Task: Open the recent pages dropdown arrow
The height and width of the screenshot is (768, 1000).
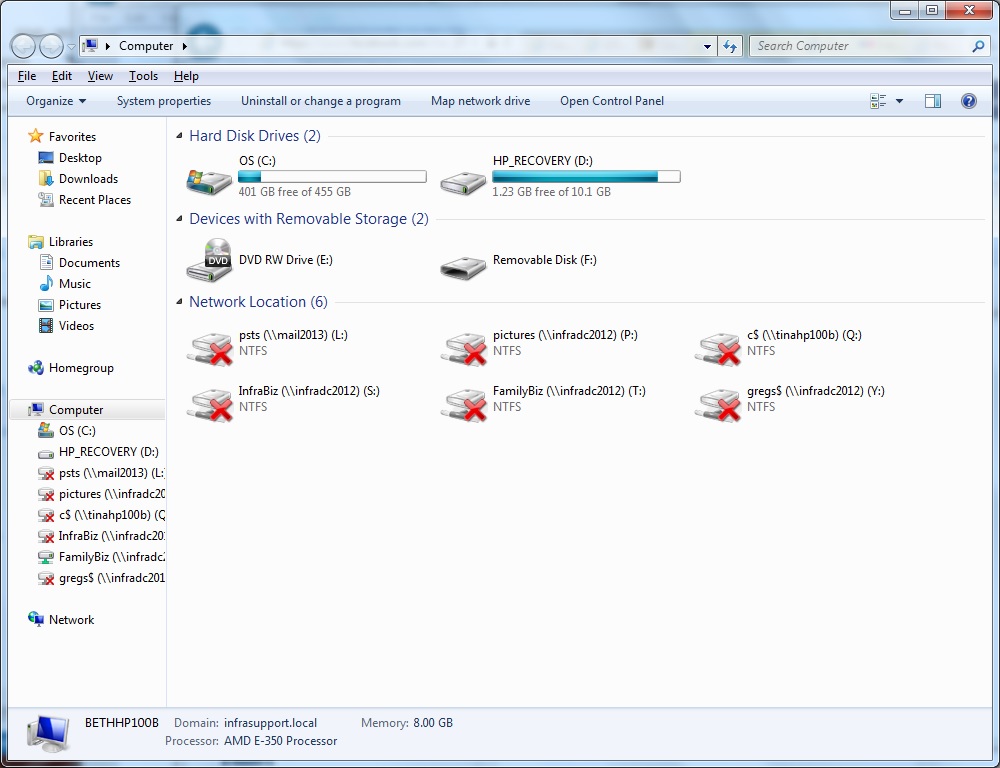Action: click(x=70, y=46)
